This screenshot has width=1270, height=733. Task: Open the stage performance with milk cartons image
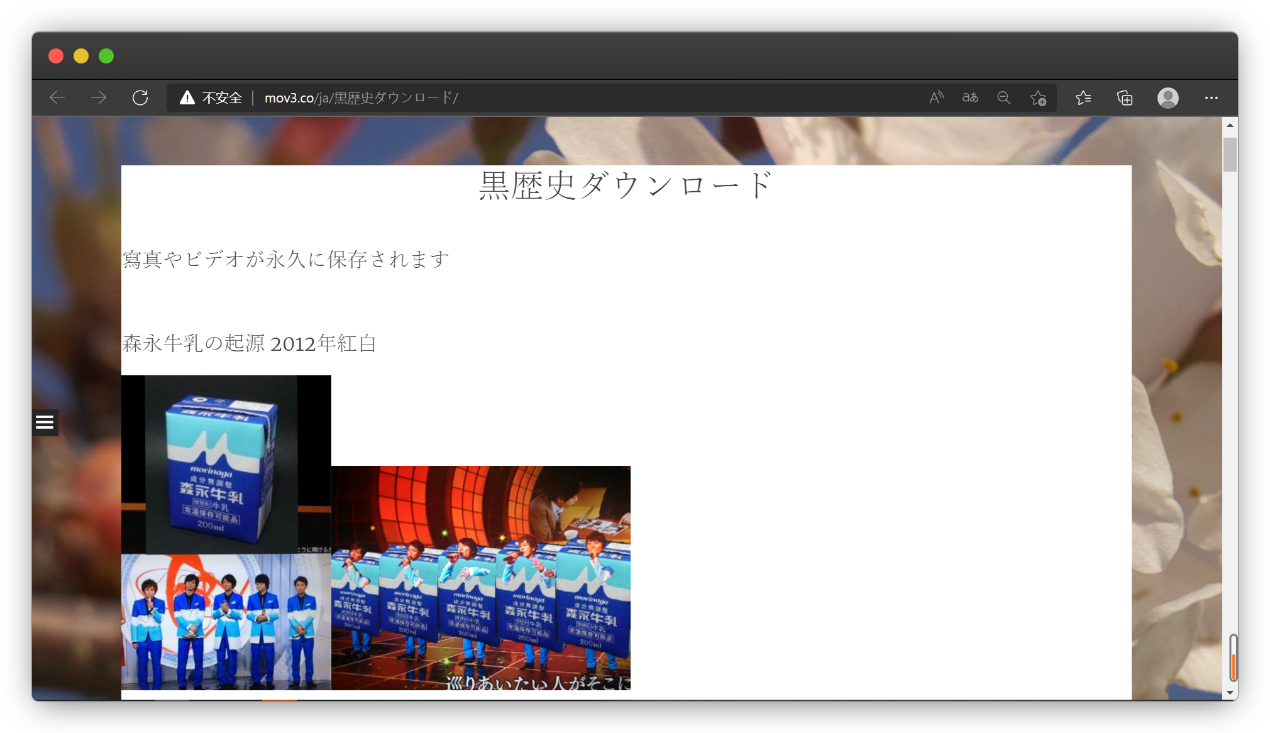[x=481, y=578]
